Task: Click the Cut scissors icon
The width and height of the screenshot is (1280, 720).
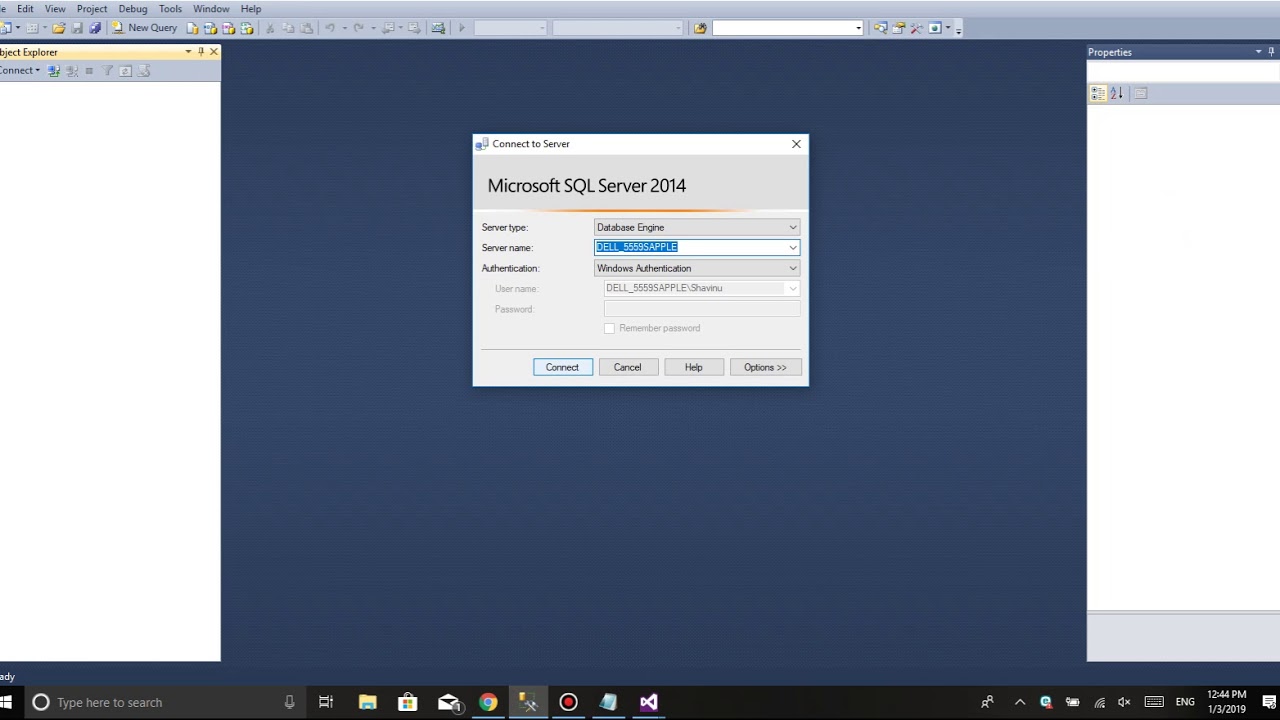Action: point(270,28)
